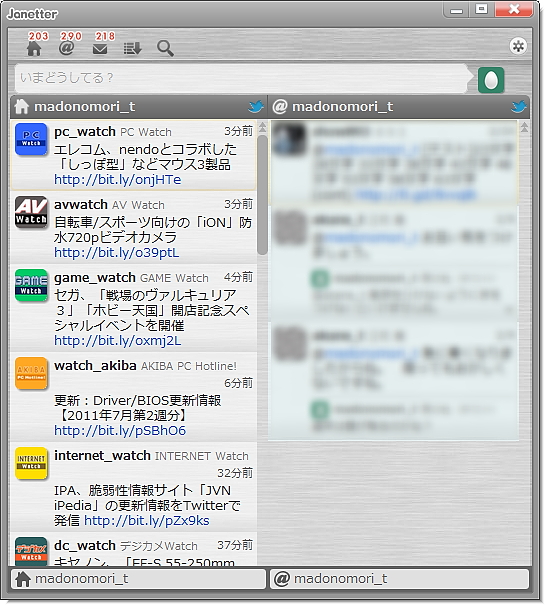The height and width of the screenshot is (605, 545).
Task: Open link http://bit.ly/pSBhO6
Action: pyautogui.click(x=120, y=431)
